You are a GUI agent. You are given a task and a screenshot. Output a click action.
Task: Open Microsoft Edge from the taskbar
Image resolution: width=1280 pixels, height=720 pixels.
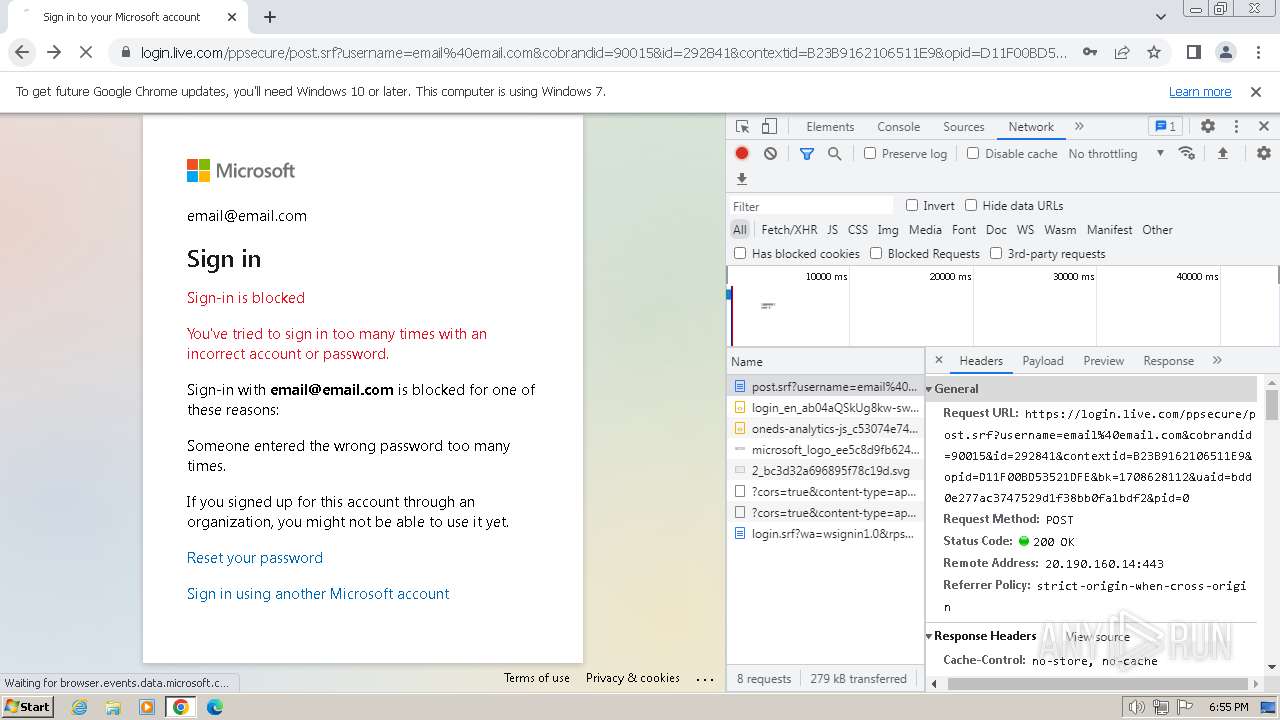[215, 707]
